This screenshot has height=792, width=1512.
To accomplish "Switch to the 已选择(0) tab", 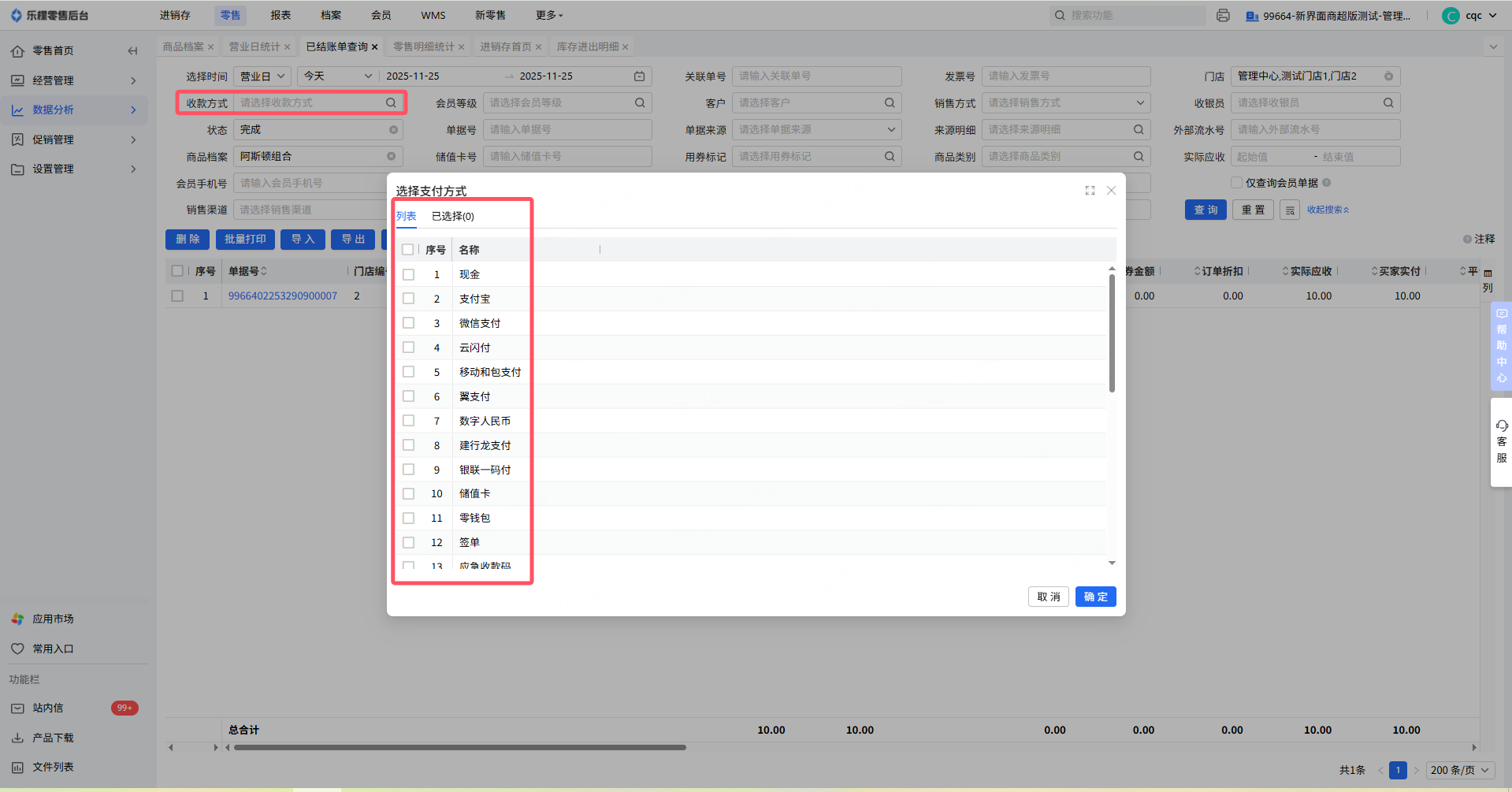I will tap(453, 217).
